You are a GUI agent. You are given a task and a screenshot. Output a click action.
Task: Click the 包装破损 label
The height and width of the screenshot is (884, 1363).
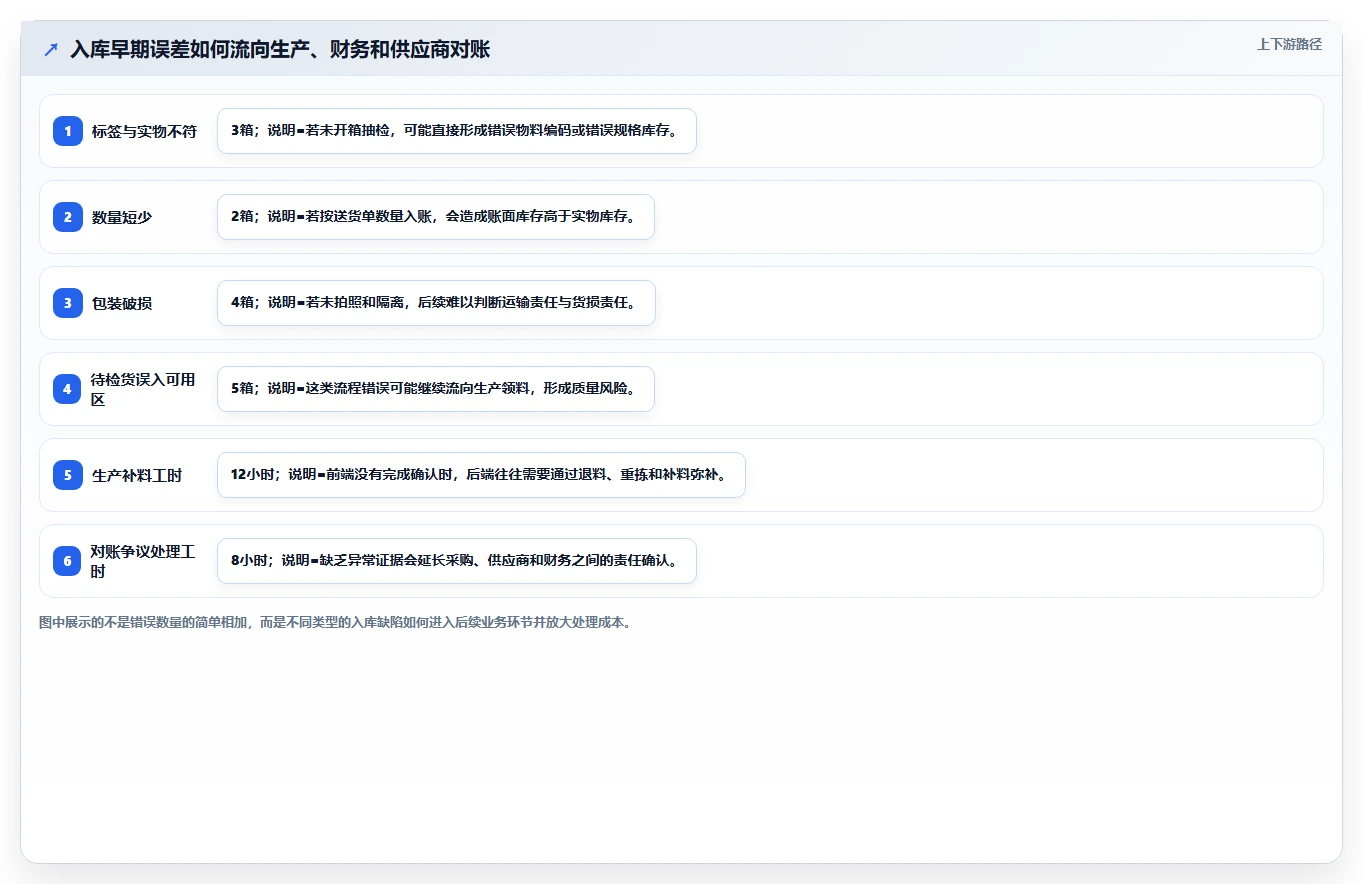(x=122, y=303)
